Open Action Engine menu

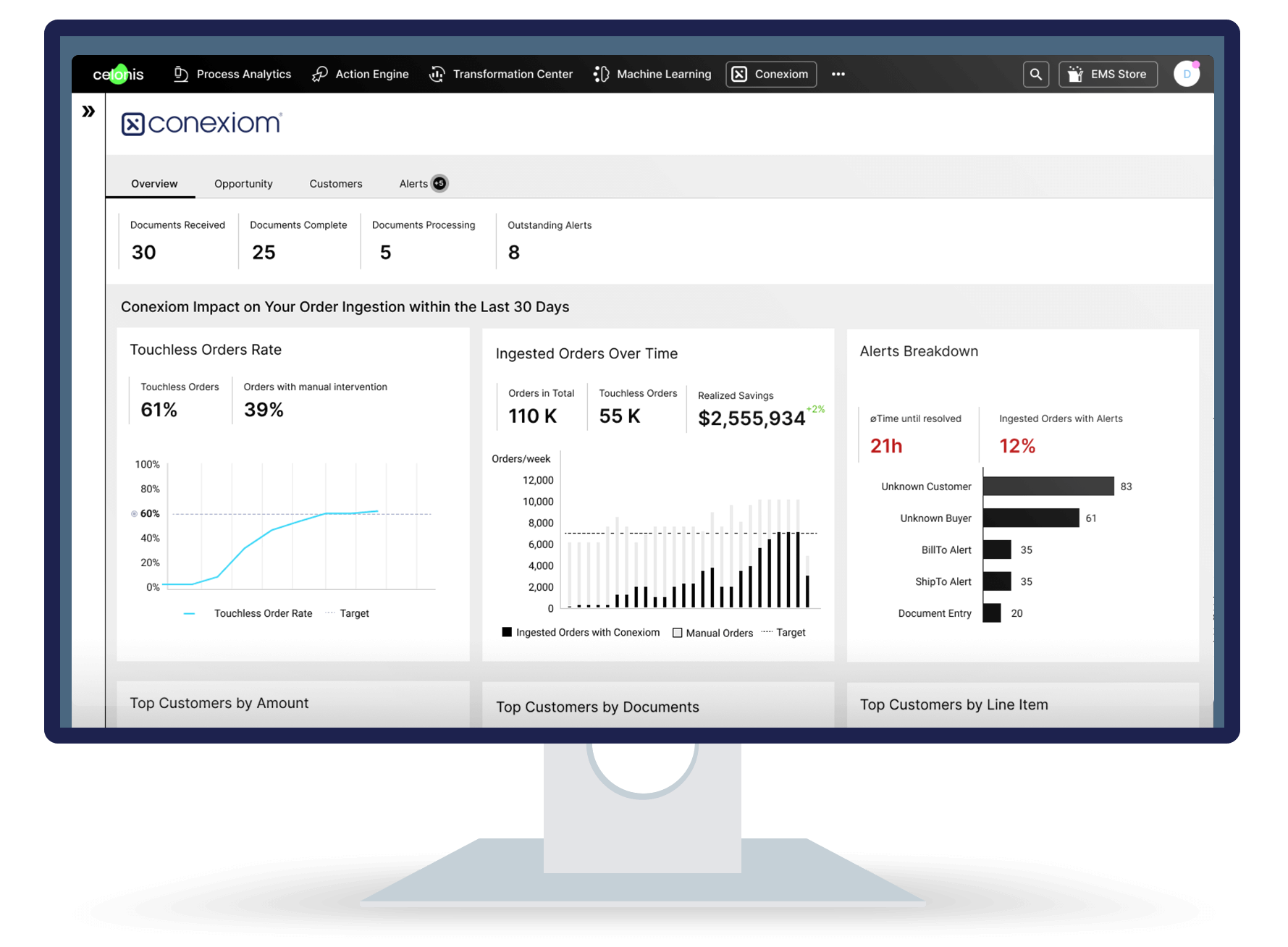pyautogui.click(x=360, y=74)
